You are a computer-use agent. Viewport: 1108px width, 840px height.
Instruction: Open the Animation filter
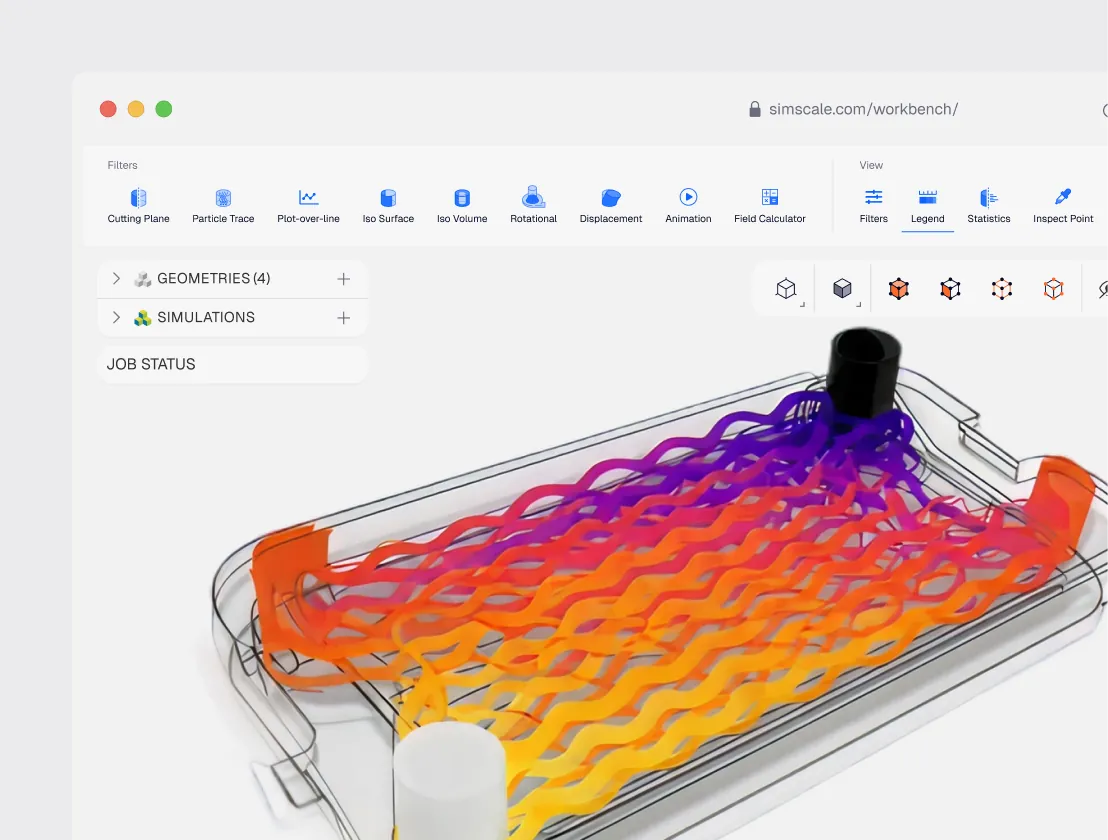click(688, 206)
